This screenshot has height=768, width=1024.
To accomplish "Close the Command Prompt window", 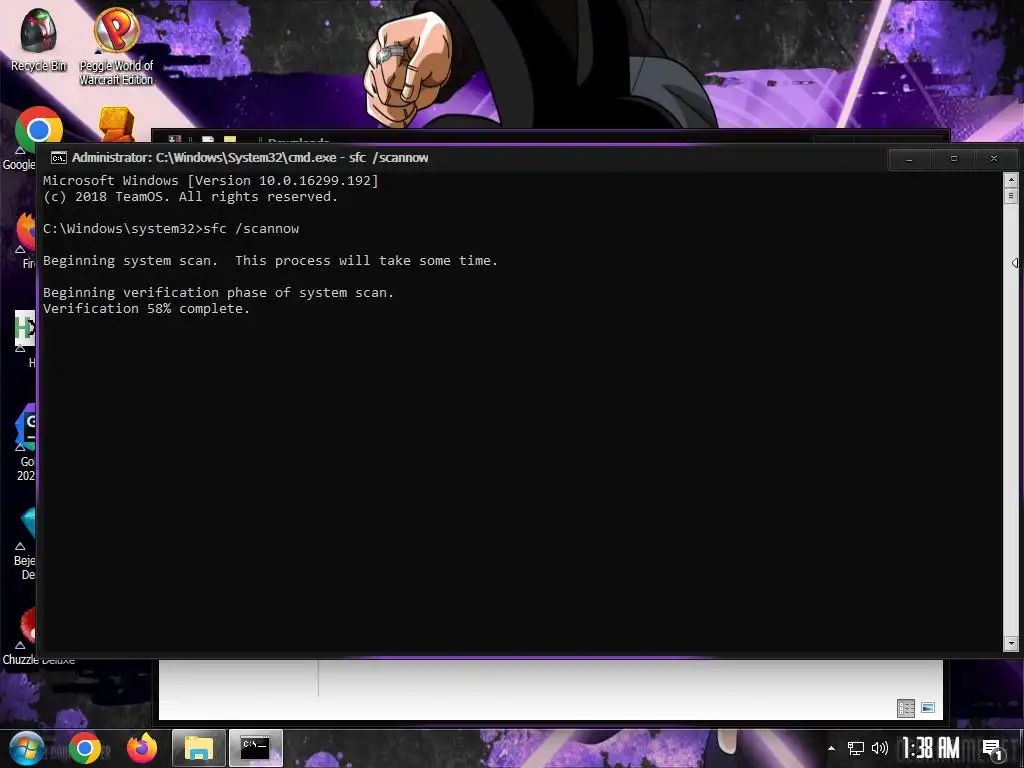I will (994, 159).
